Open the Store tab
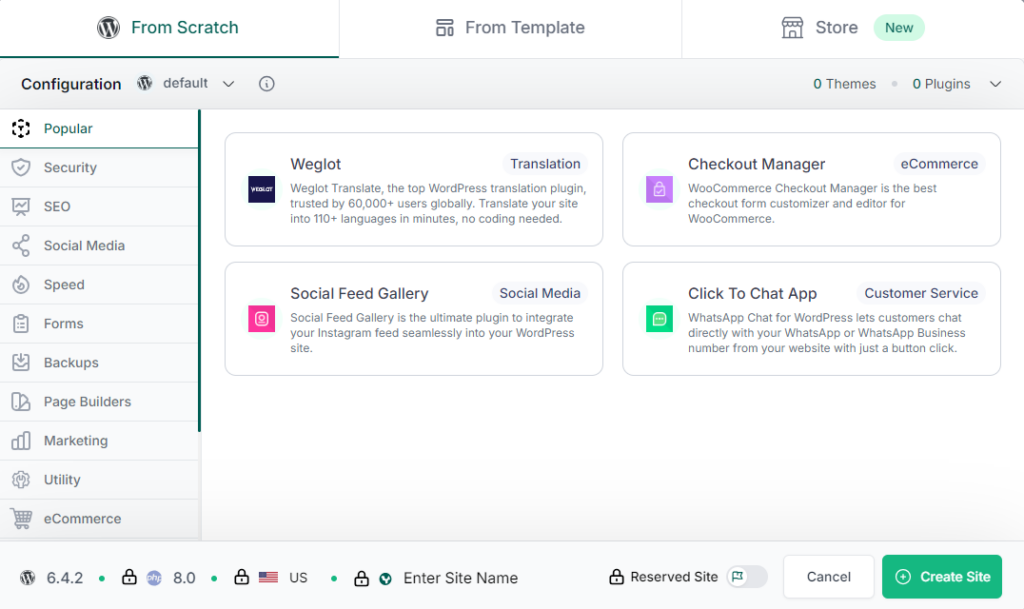 (x=852, y=28)
